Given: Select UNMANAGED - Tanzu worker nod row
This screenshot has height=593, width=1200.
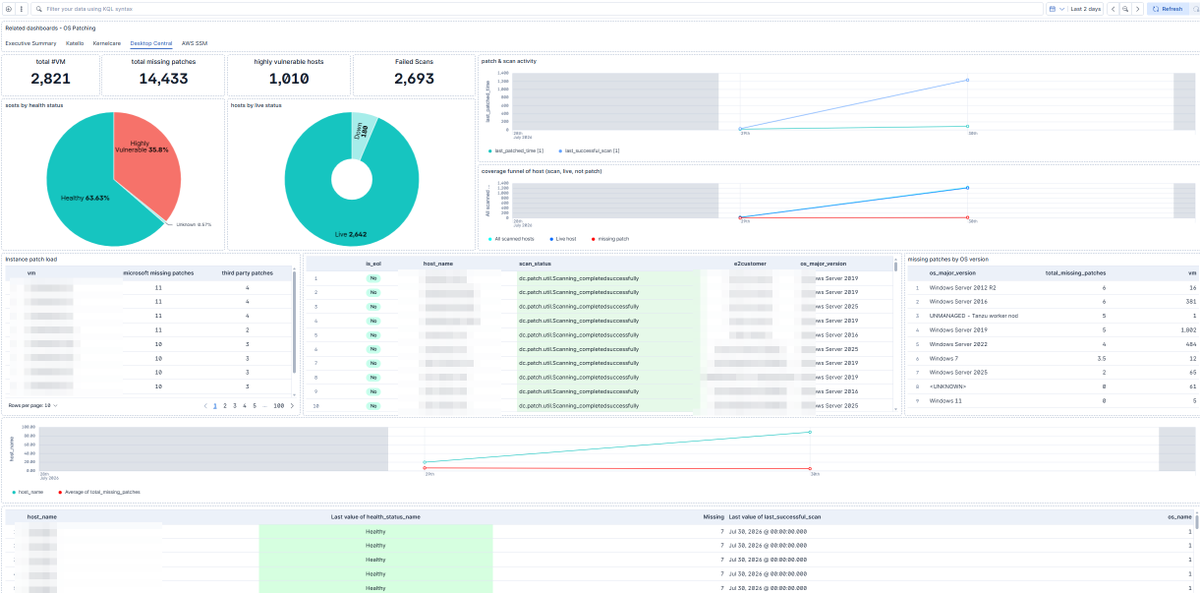Looking at the screenshot, I should pos(1052,314).
